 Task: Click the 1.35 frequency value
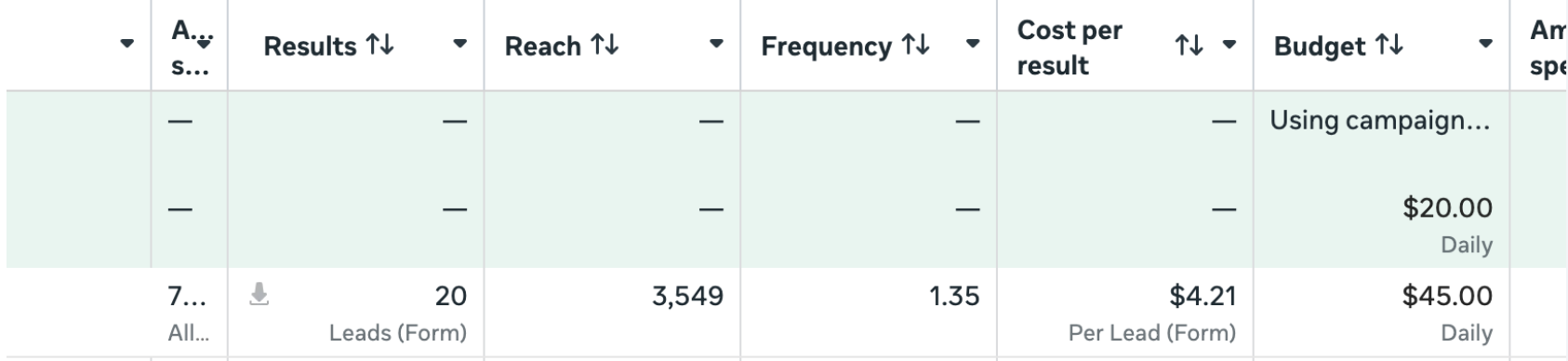[954, 297]
